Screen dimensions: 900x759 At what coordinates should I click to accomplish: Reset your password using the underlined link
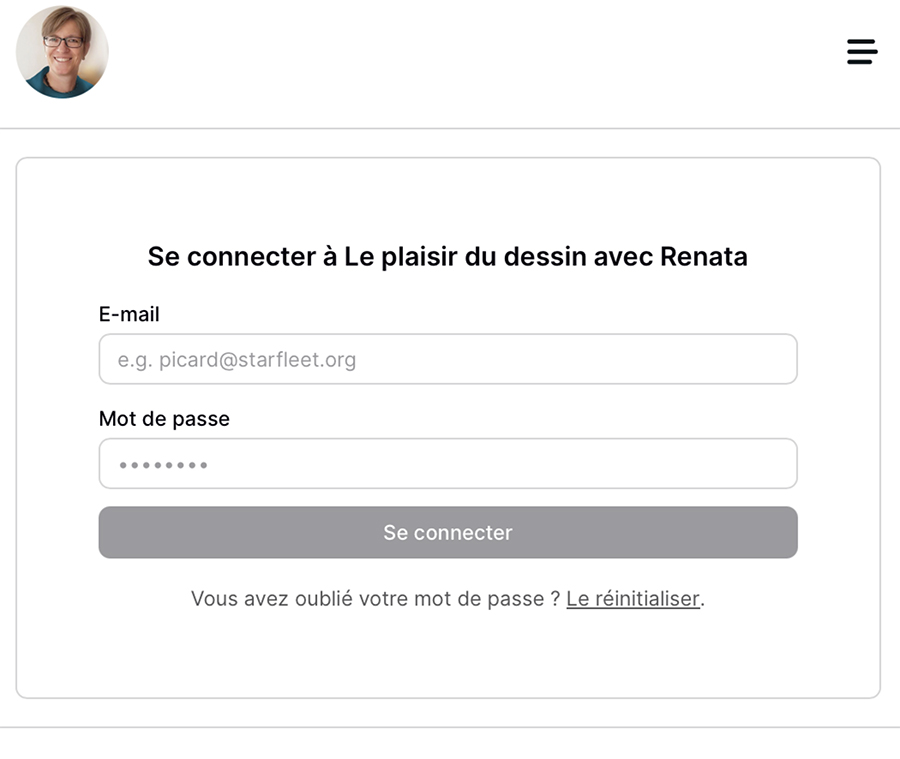coord(632,599)
